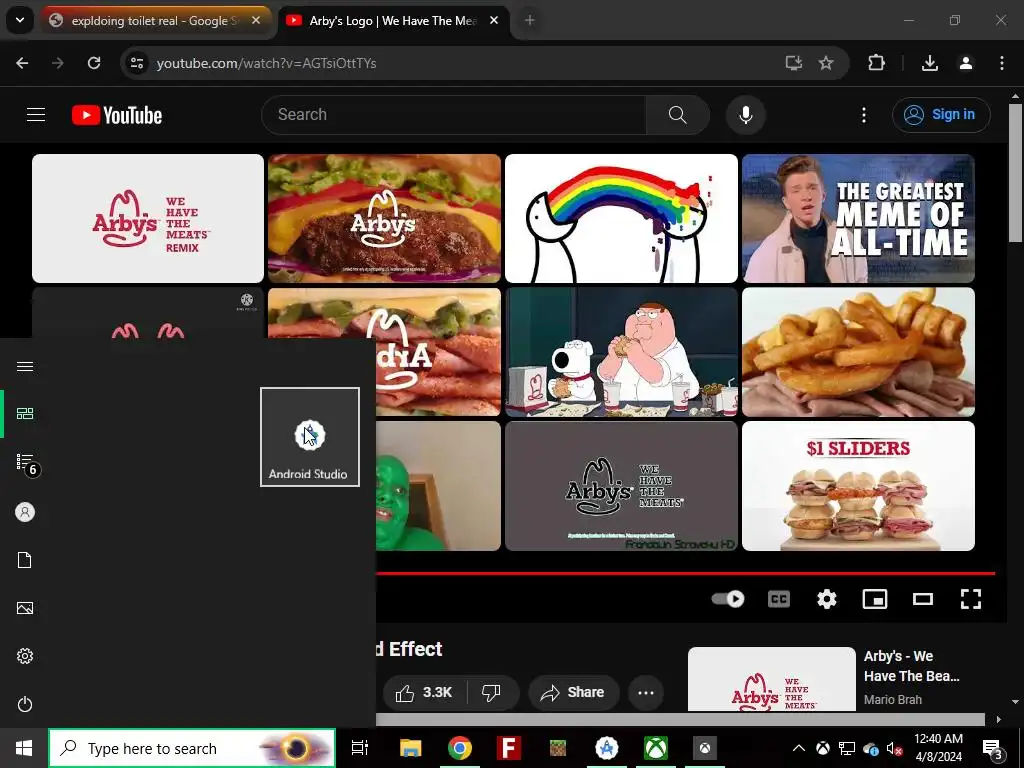The height and width of the screenshot is (768, 1024).
Task: Open the Arby's burger video thumbnail
Action: (384, 218)
